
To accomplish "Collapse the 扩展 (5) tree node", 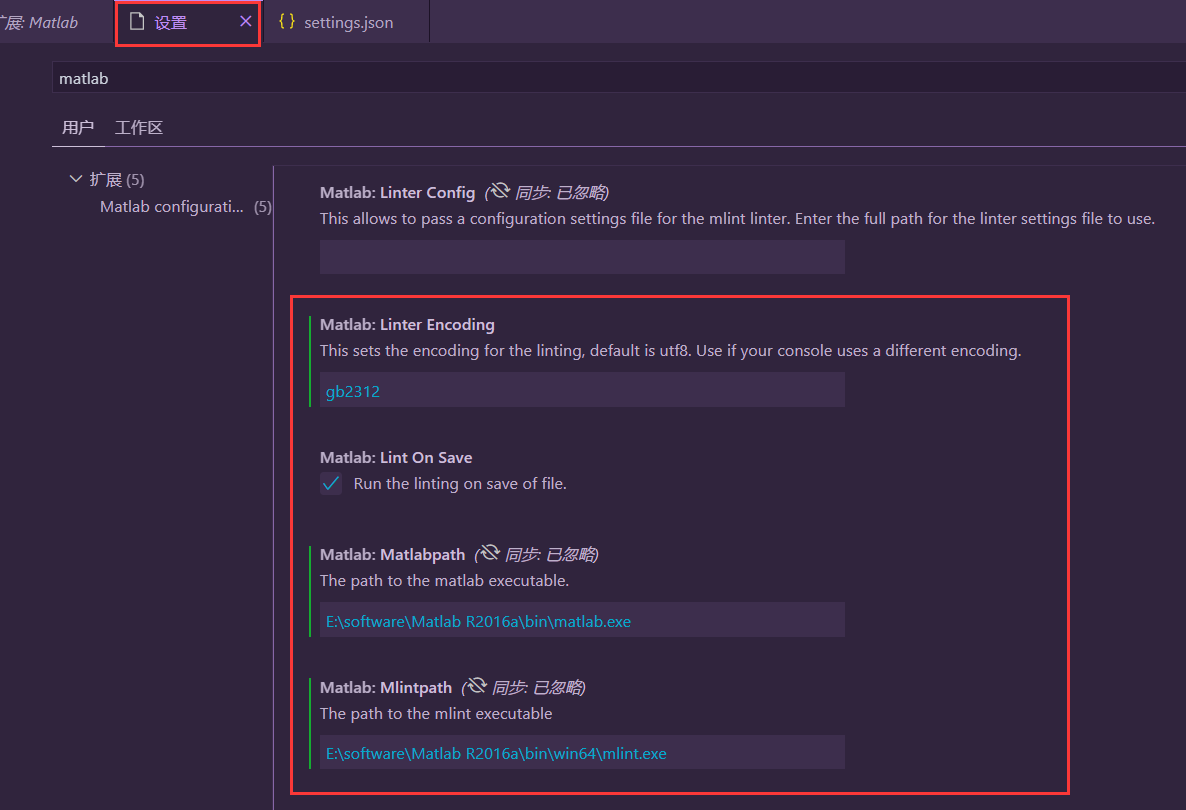I will [x=76, y=179].
